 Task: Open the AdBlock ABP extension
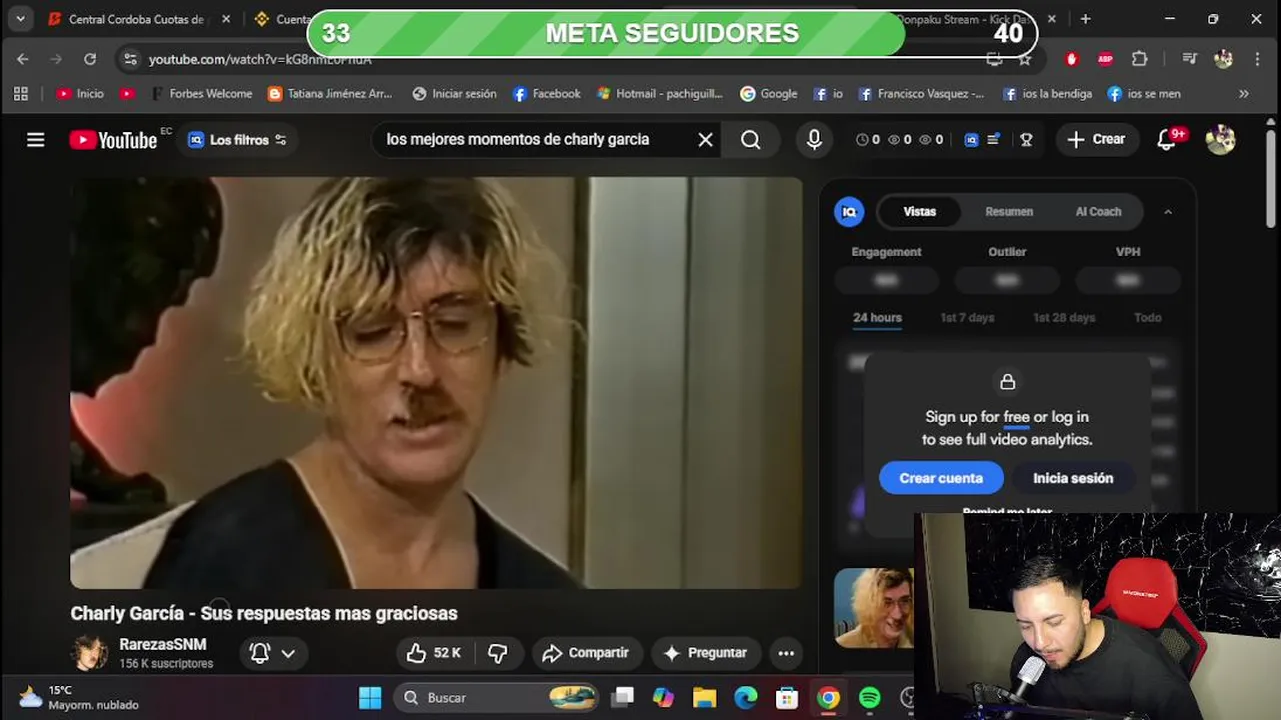click(x=1105, y=59)
